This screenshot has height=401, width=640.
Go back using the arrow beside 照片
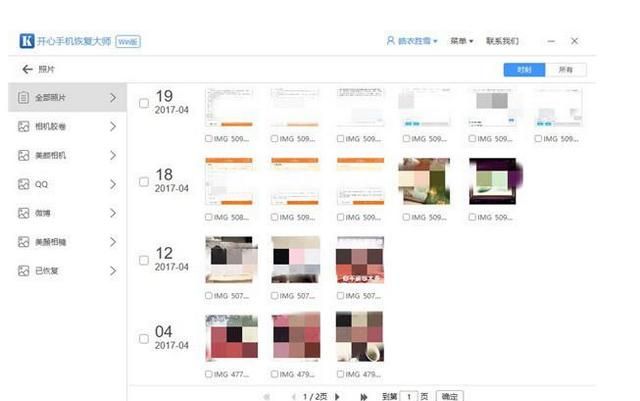tap(27, 69)
